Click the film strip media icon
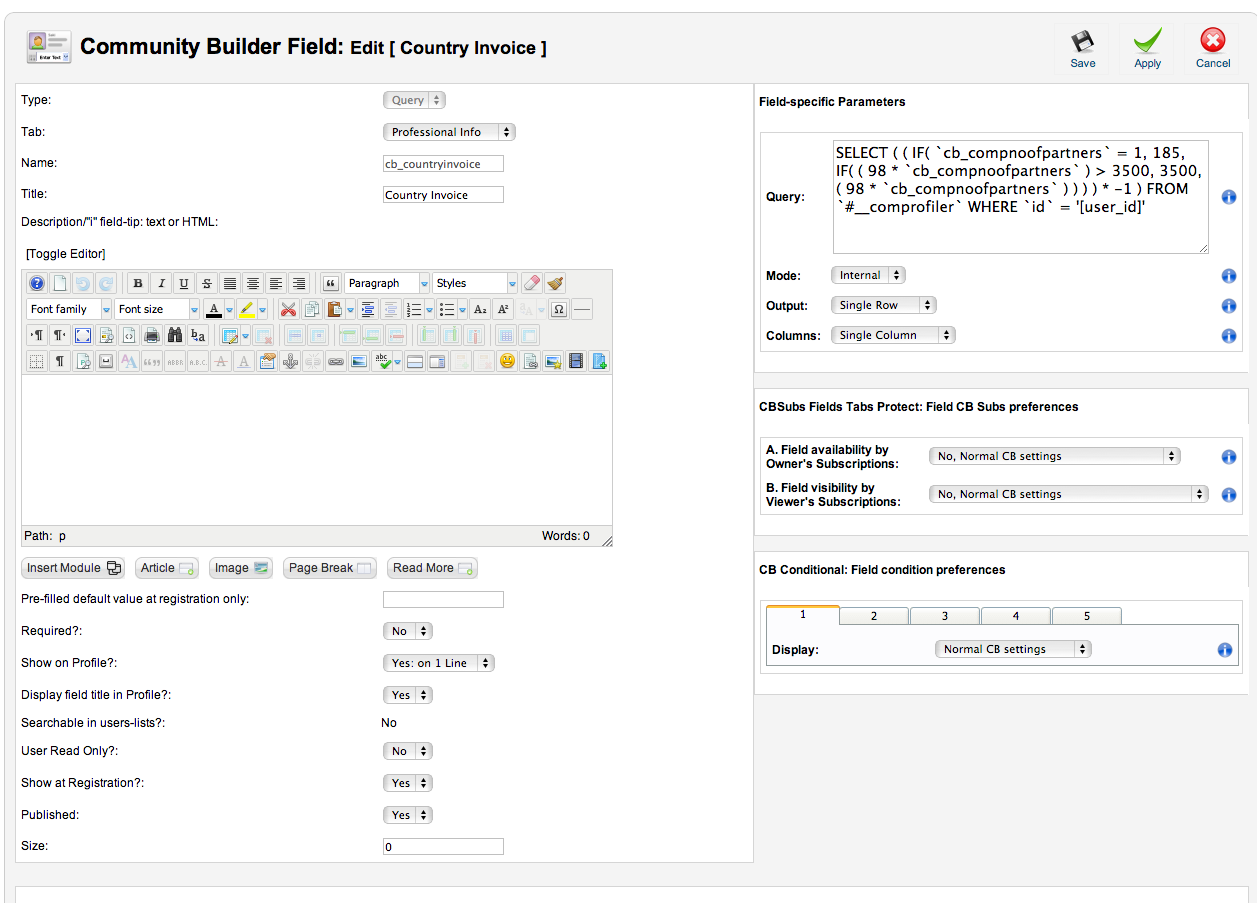 (x=576, y=361)
